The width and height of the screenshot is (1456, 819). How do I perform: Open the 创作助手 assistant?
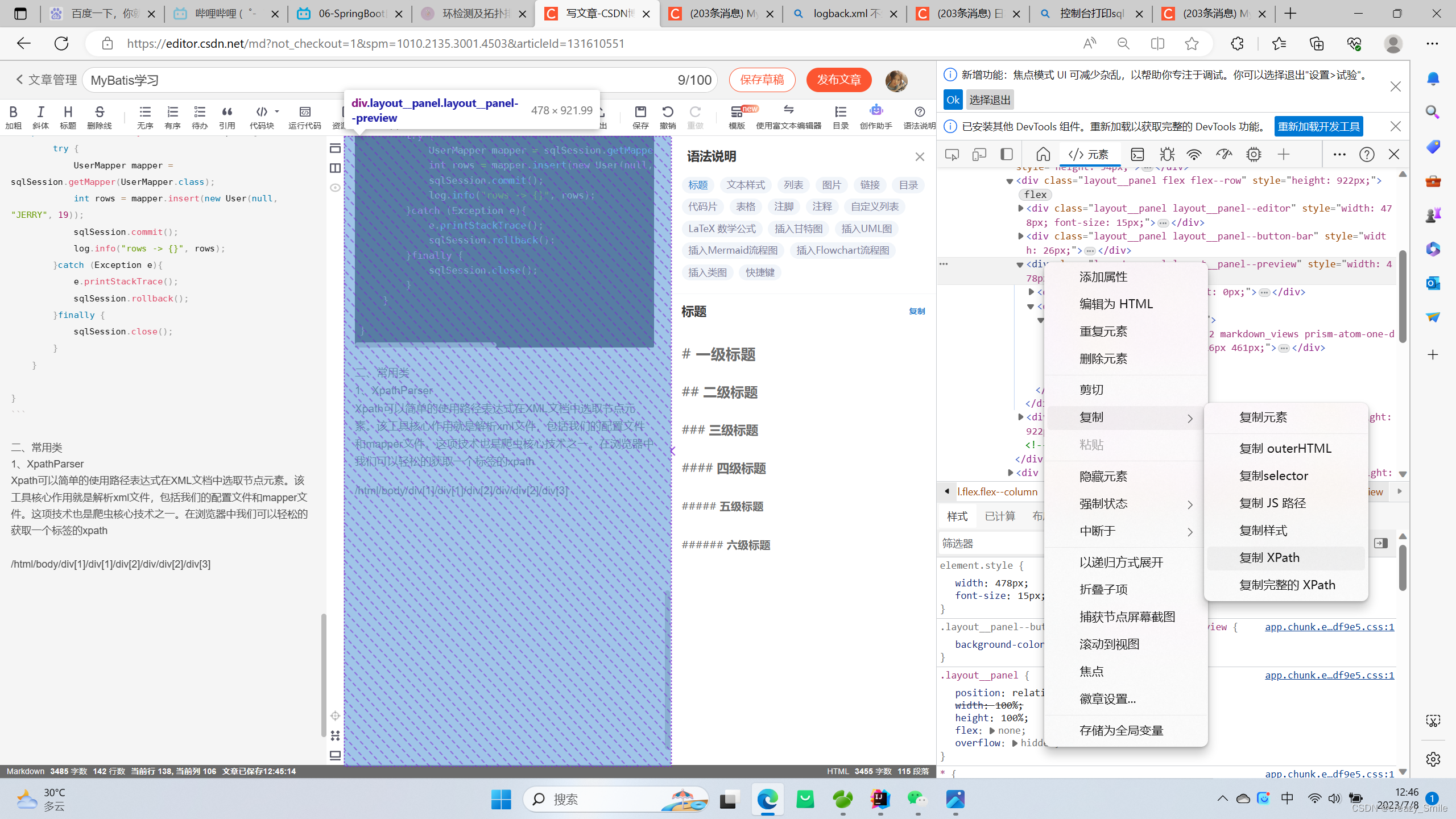(876, 117)
